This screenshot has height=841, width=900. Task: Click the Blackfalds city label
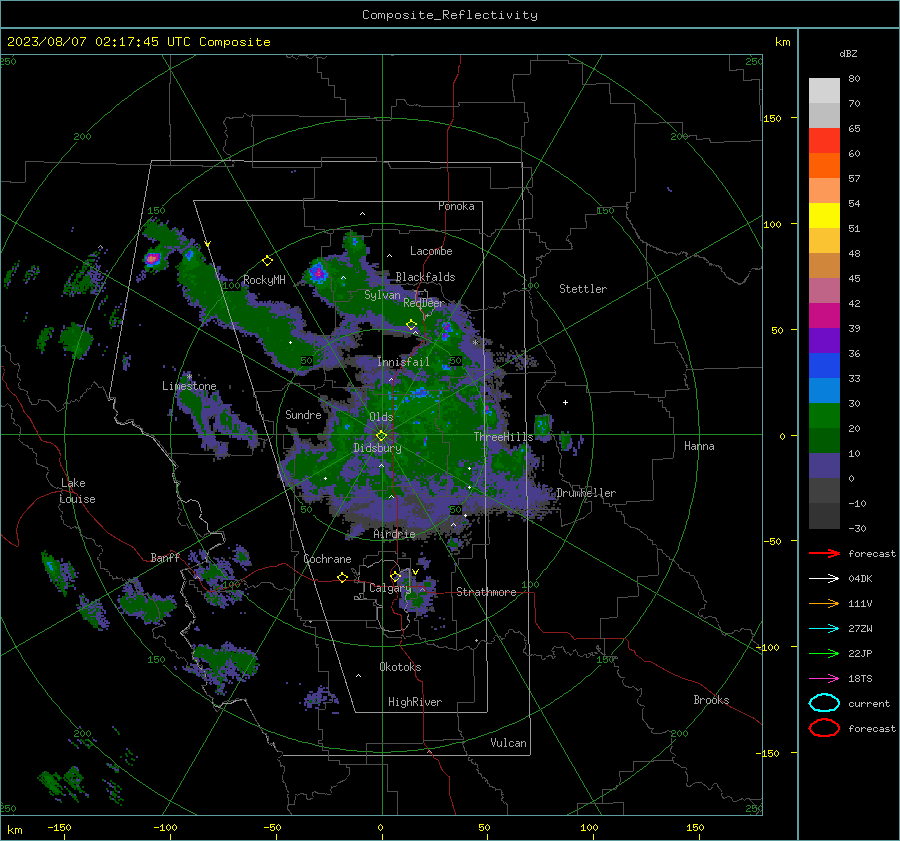425,277
